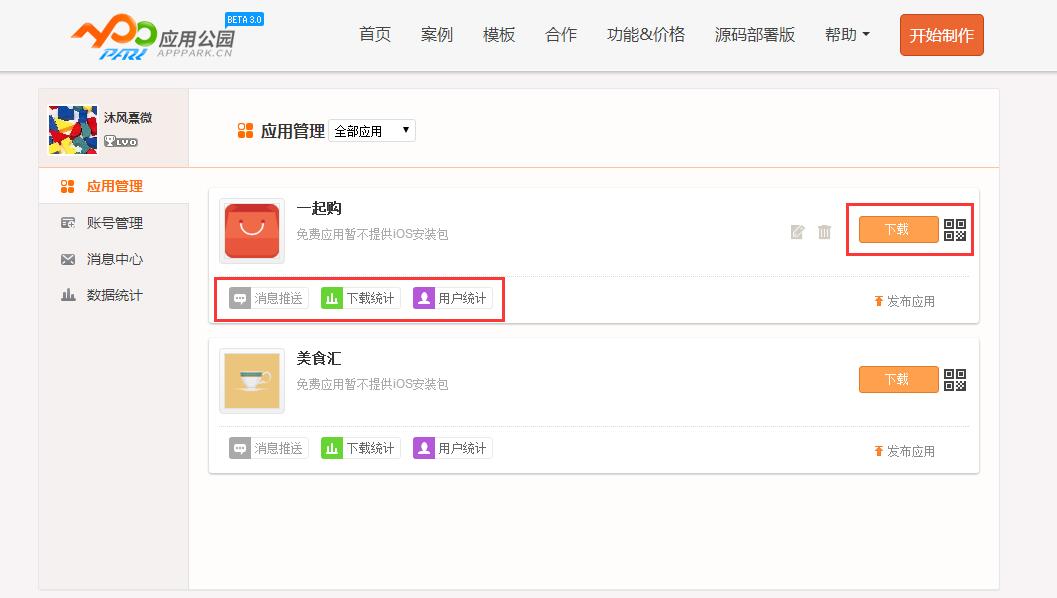Open 下载统计 for 一起购 app
Screen dimensions: 1057x598
360,298
